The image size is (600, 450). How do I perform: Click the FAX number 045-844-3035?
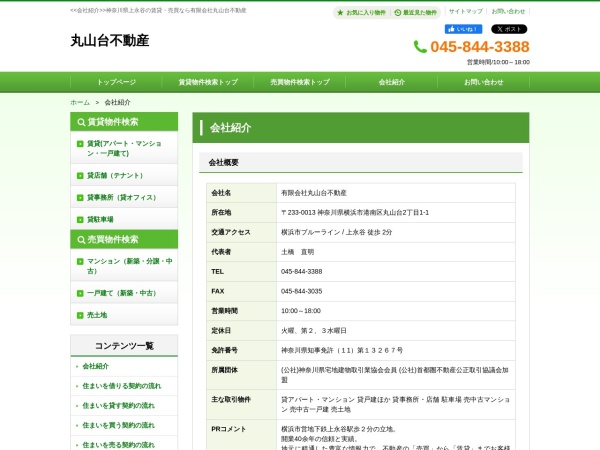point(302,291)
